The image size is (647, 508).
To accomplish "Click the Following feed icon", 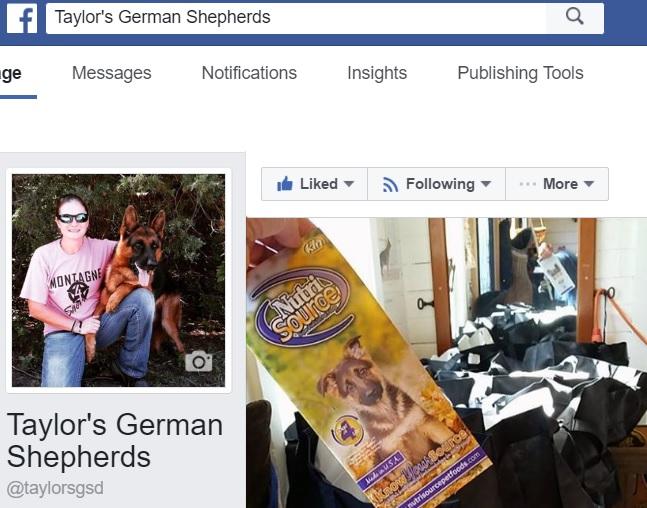I will pyautogui.click(x=390, y=184).
